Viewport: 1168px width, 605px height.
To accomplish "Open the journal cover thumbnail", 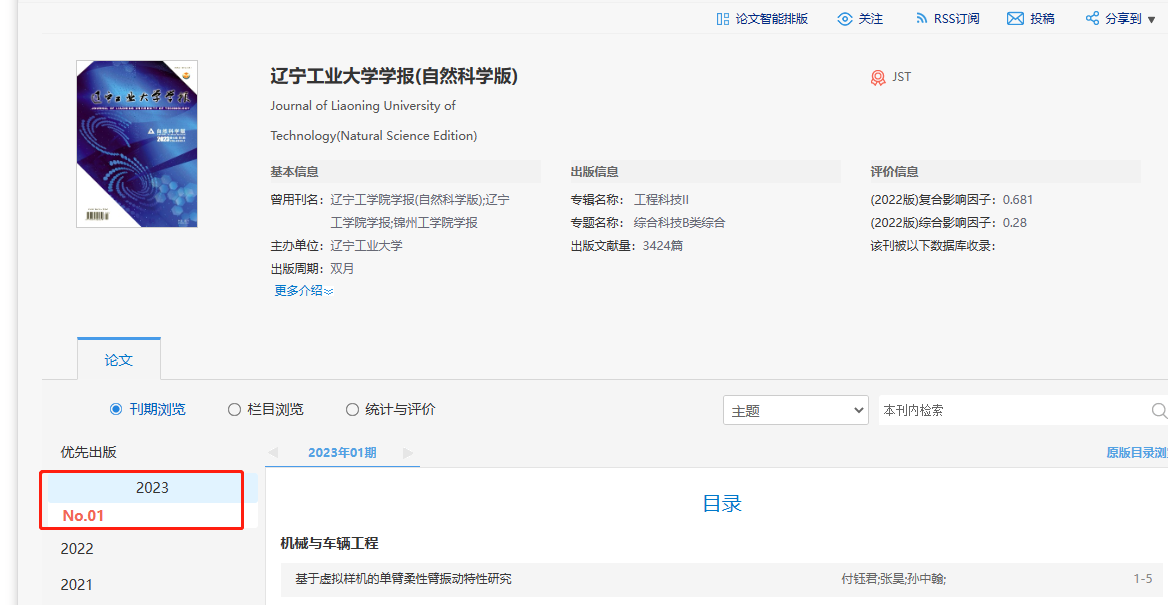I will (137, 144).
